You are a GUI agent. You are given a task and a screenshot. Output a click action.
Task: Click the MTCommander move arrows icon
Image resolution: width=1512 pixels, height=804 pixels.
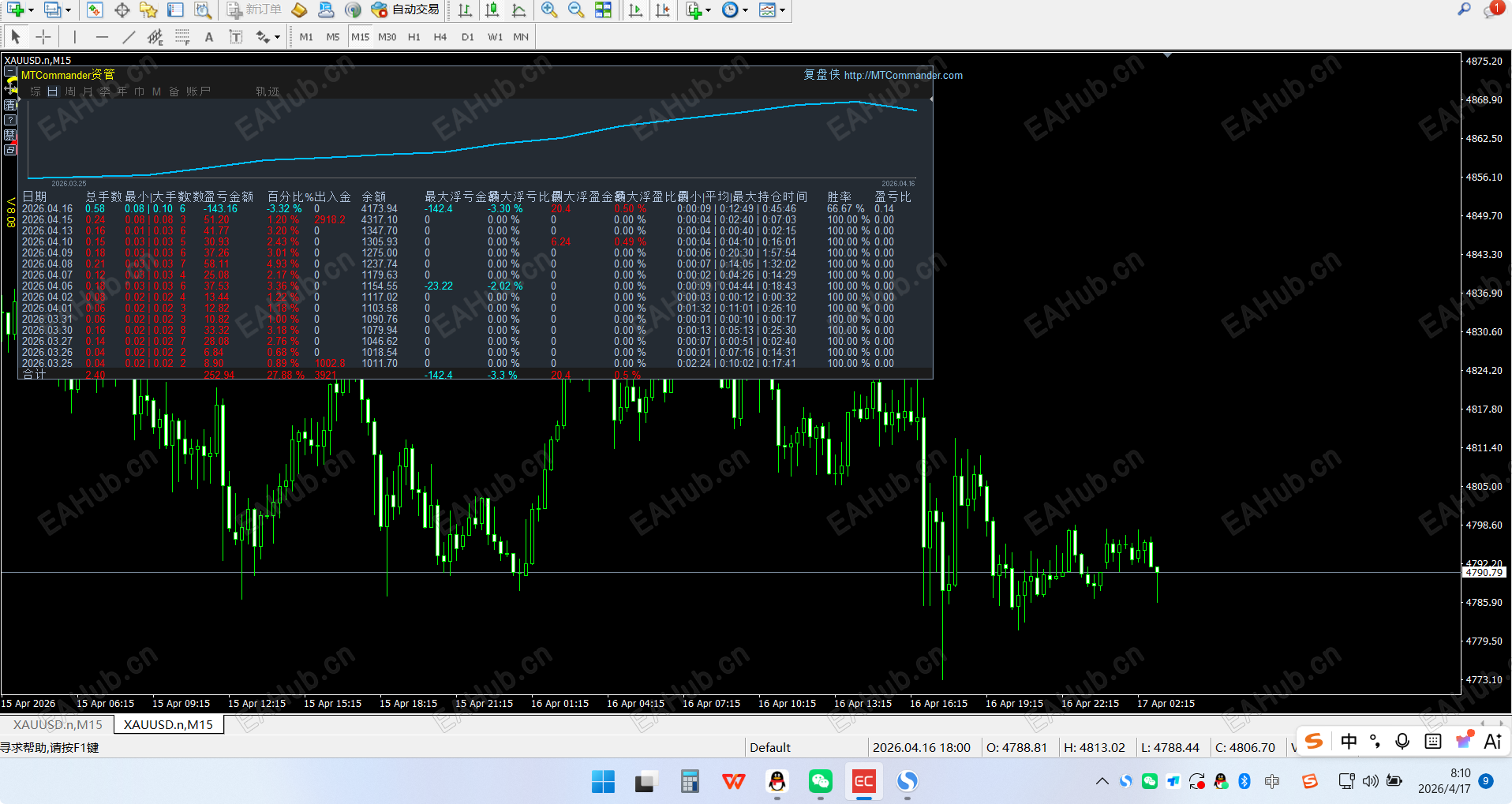(10, 87)
